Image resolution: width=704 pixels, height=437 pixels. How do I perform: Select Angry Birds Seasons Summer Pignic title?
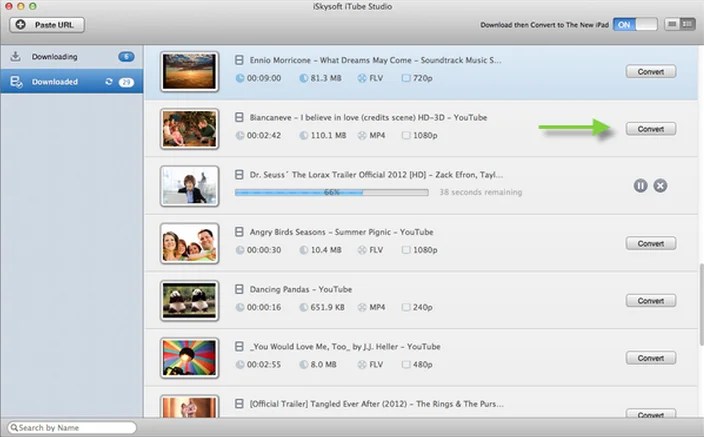click(x=341, y=232)
